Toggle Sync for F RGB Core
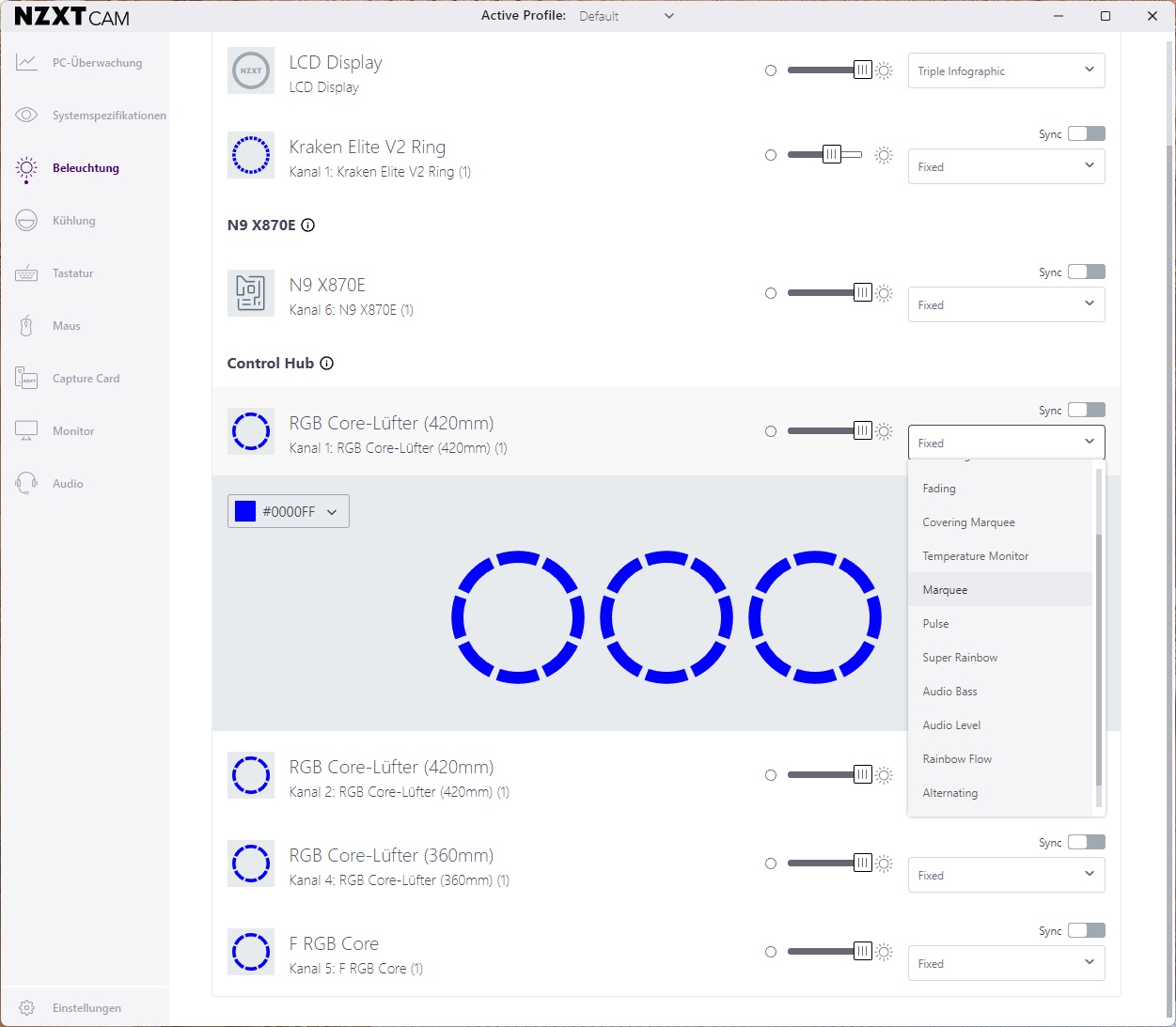This screenshot has height=1027, width=1176. [1087, 930]
